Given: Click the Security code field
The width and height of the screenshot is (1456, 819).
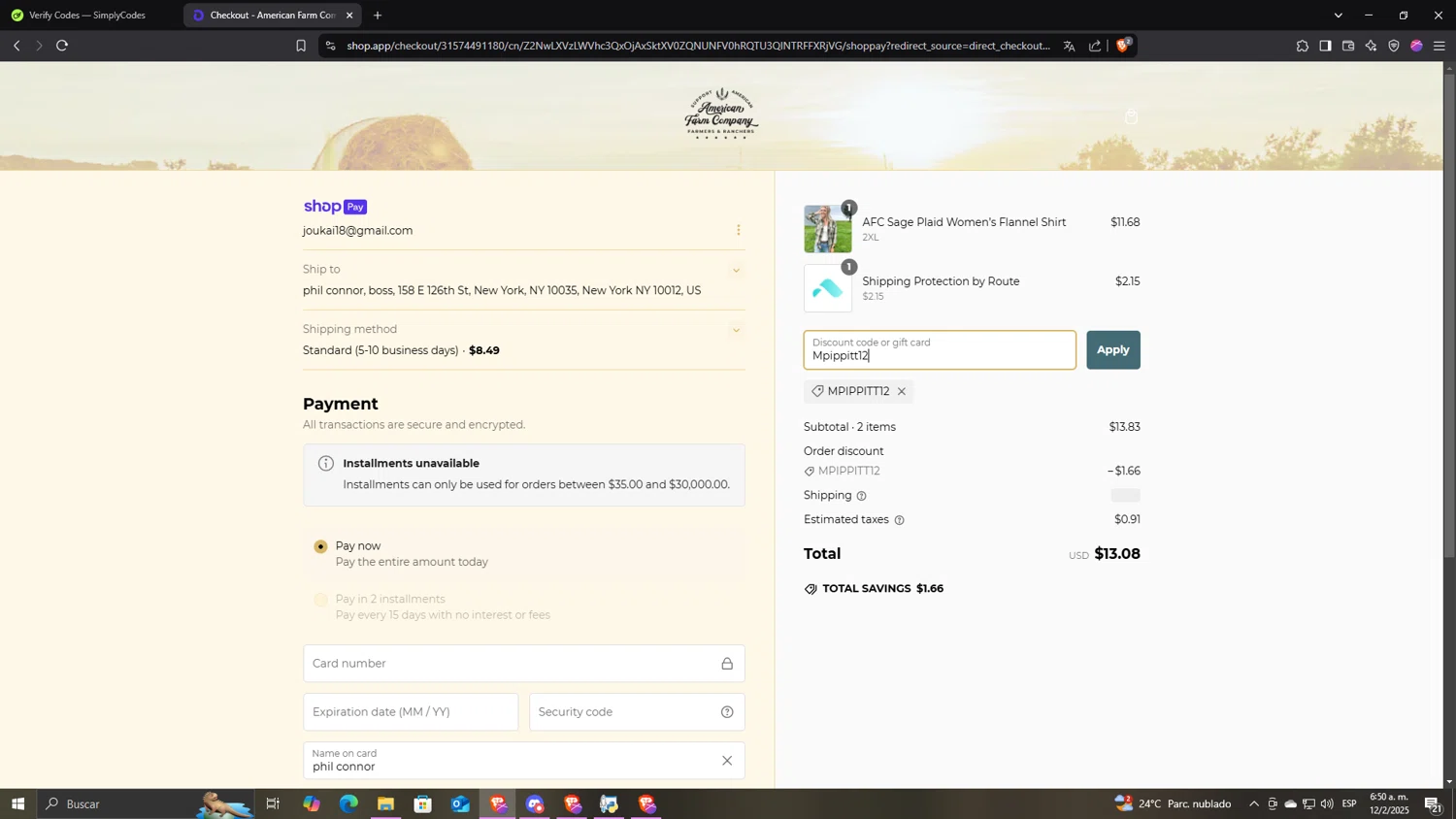Looking at the screenshot, I should tap(637, 712).
